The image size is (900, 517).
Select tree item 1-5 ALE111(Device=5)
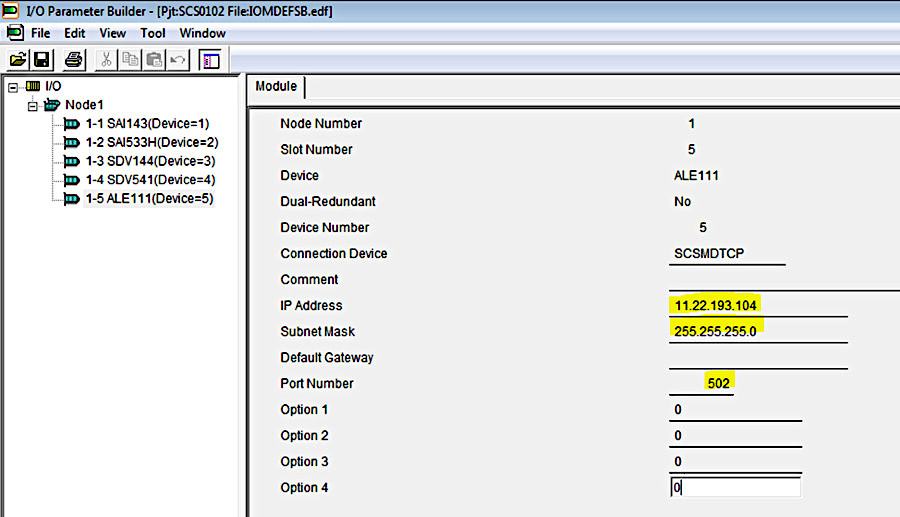(149, 199)
